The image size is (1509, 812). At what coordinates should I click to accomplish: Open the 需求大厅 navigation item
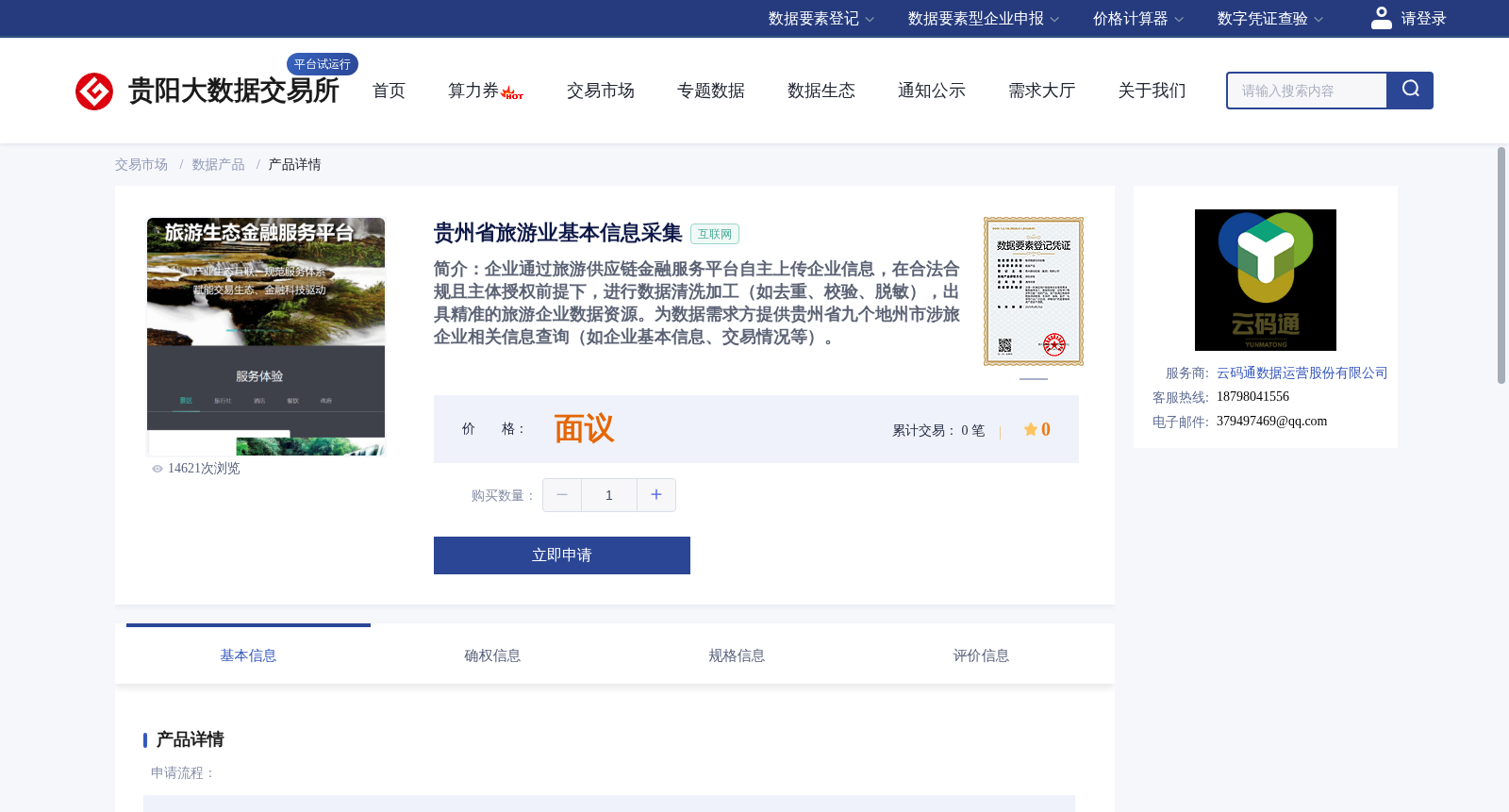point(1042,91)
